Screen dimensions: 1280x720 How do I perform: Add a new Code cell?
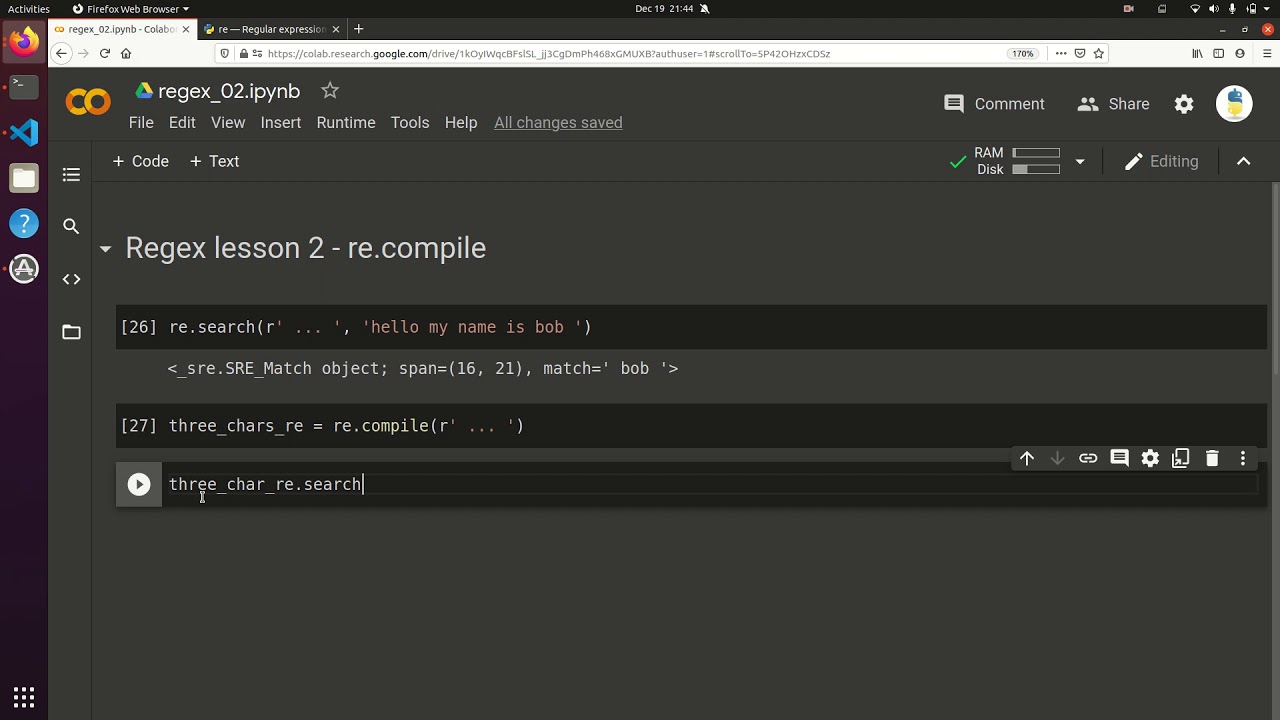pos(140,161)
